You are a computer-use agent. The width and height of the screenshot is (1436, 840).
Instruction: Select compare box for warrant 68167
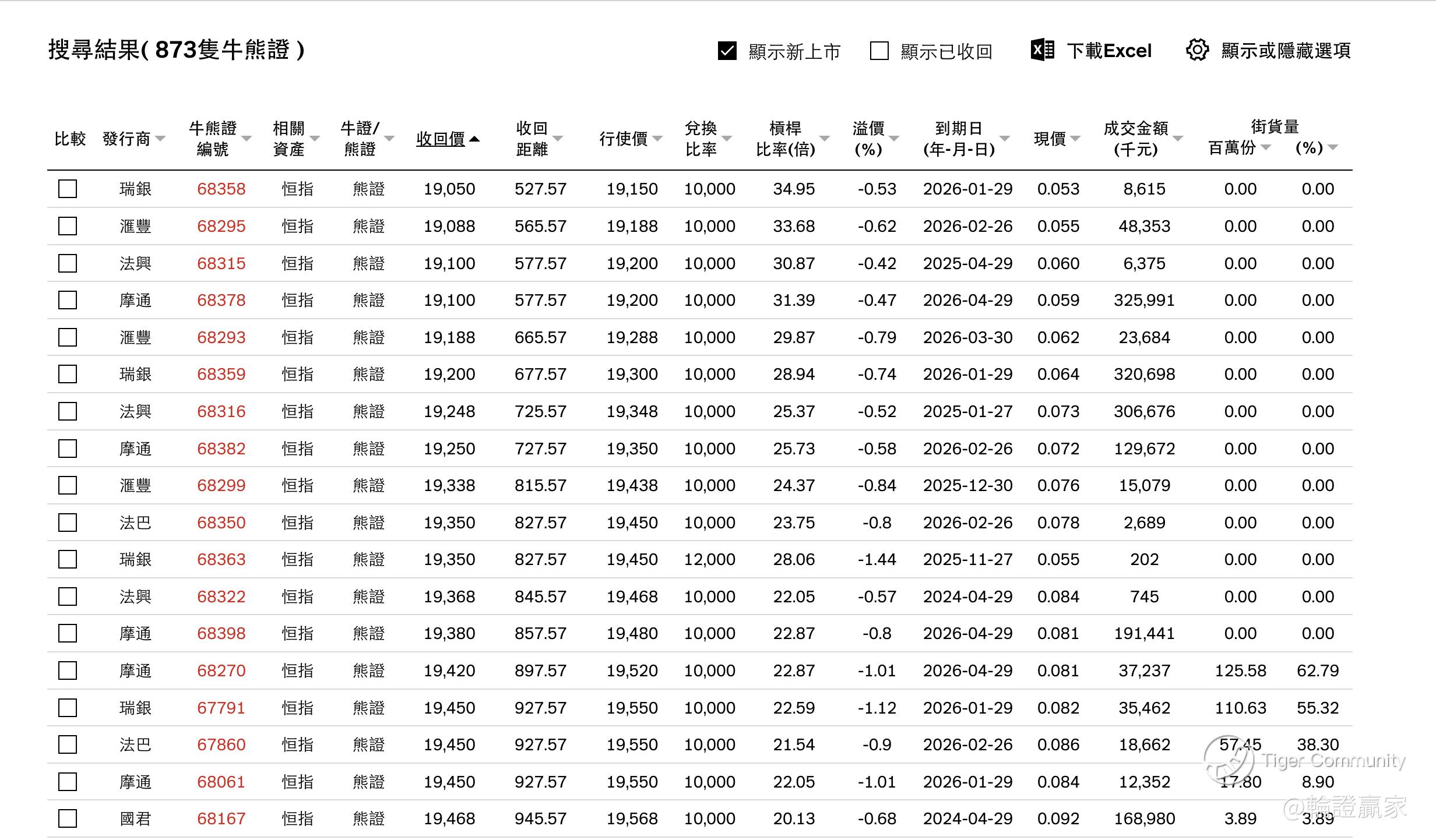pyautogui.click(x=68, y=819)
